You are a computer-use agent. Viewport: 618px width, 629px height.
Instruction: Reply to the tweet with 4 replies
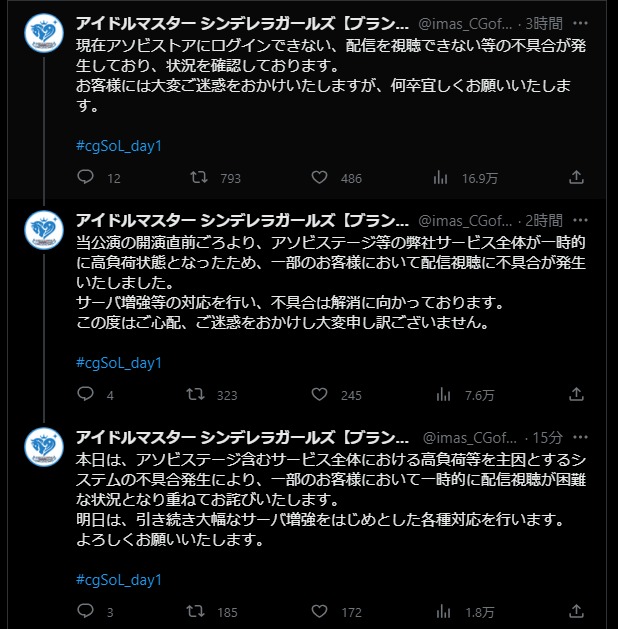(85, 394)
